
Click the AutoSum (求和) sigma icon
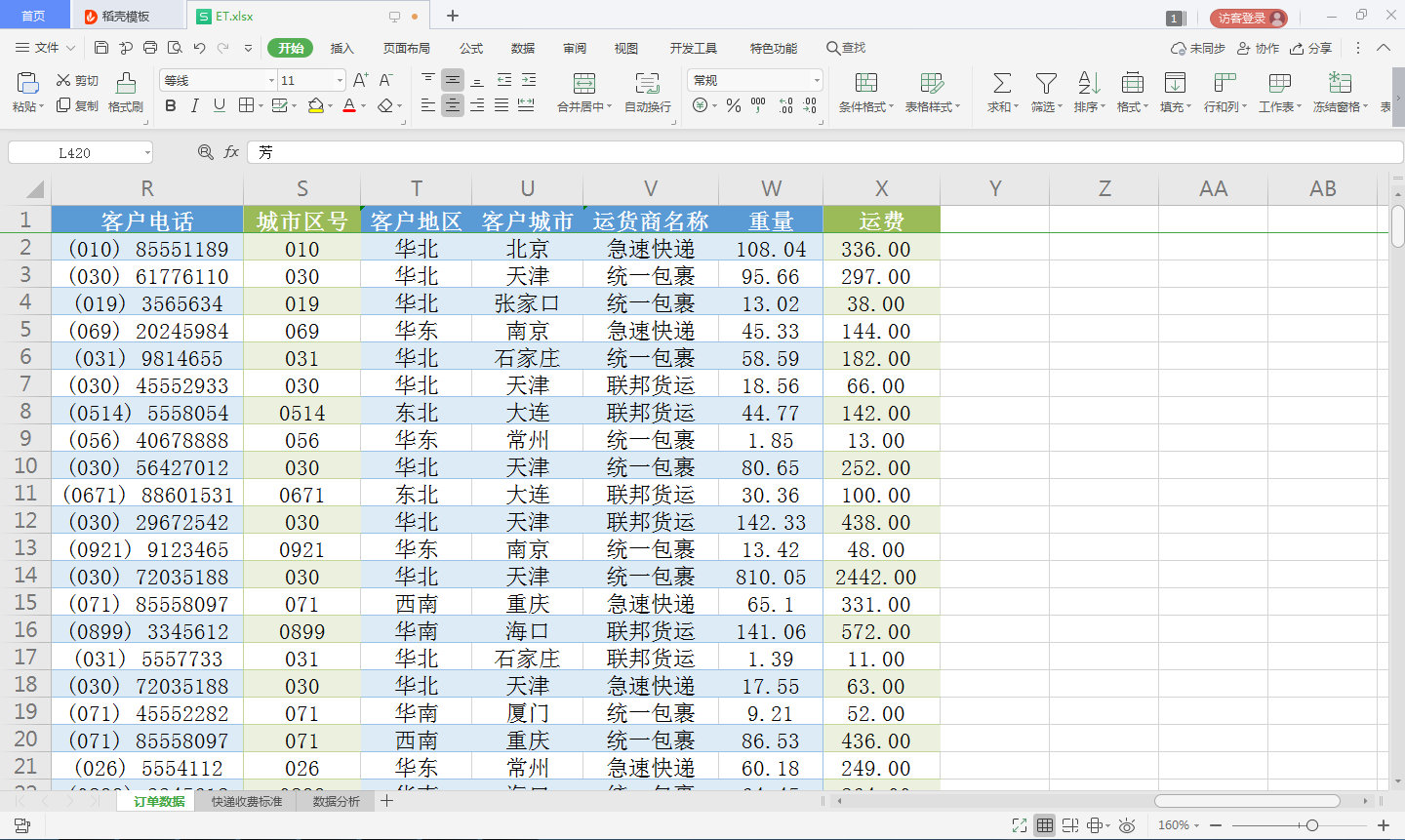tap(1002, 83)
